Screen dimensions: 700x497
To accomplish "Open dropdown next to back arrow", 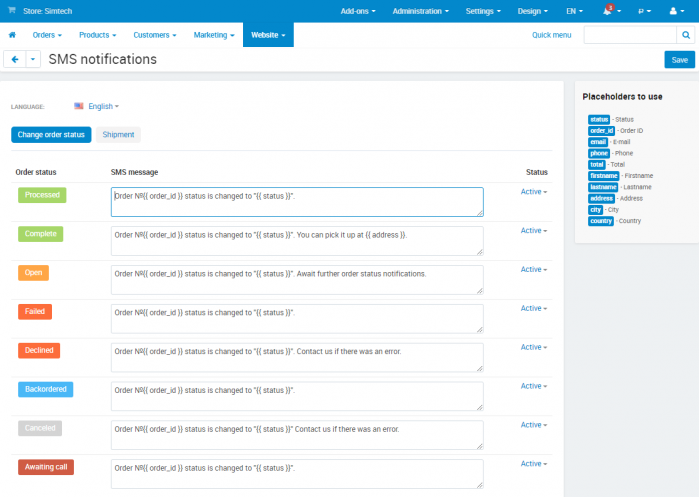I will point(33,59).
